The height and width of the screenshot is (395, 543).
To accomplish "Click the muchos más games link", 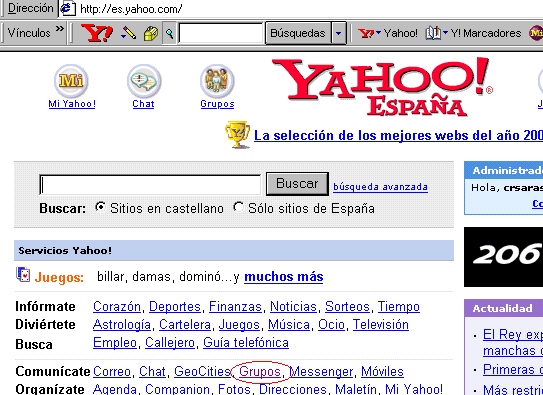I will tap(284, 277).
